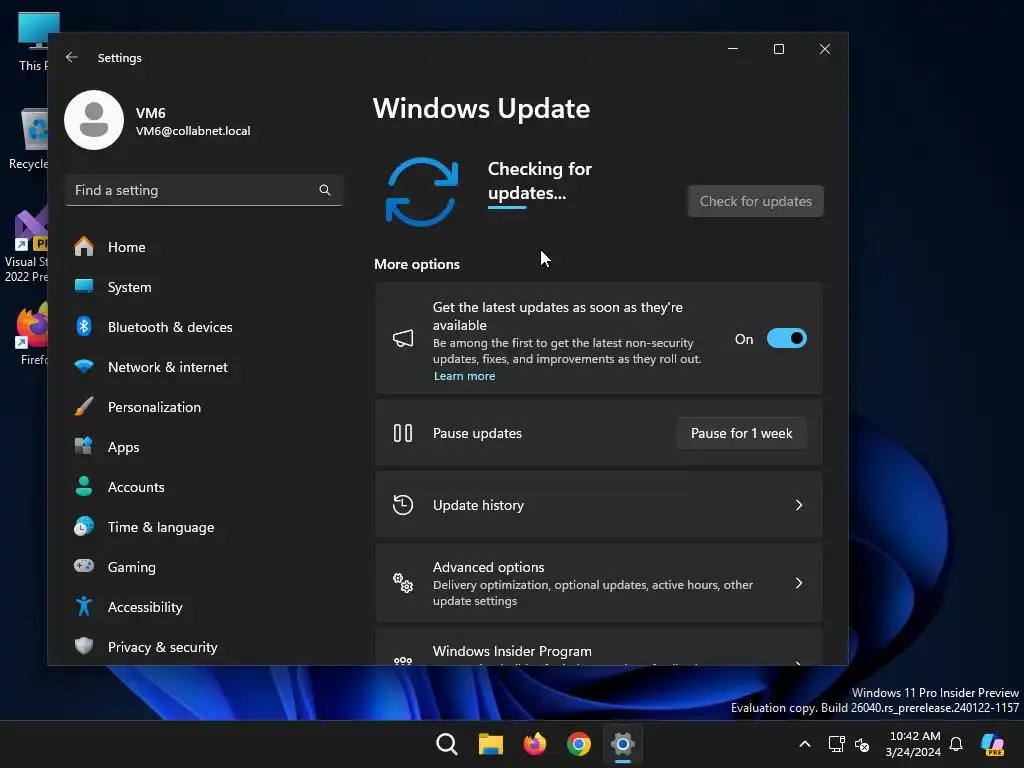The height and width of the screenshot is (768, 1024).
Task: Open Update history chevron
Action: click(x=799, y=505)
